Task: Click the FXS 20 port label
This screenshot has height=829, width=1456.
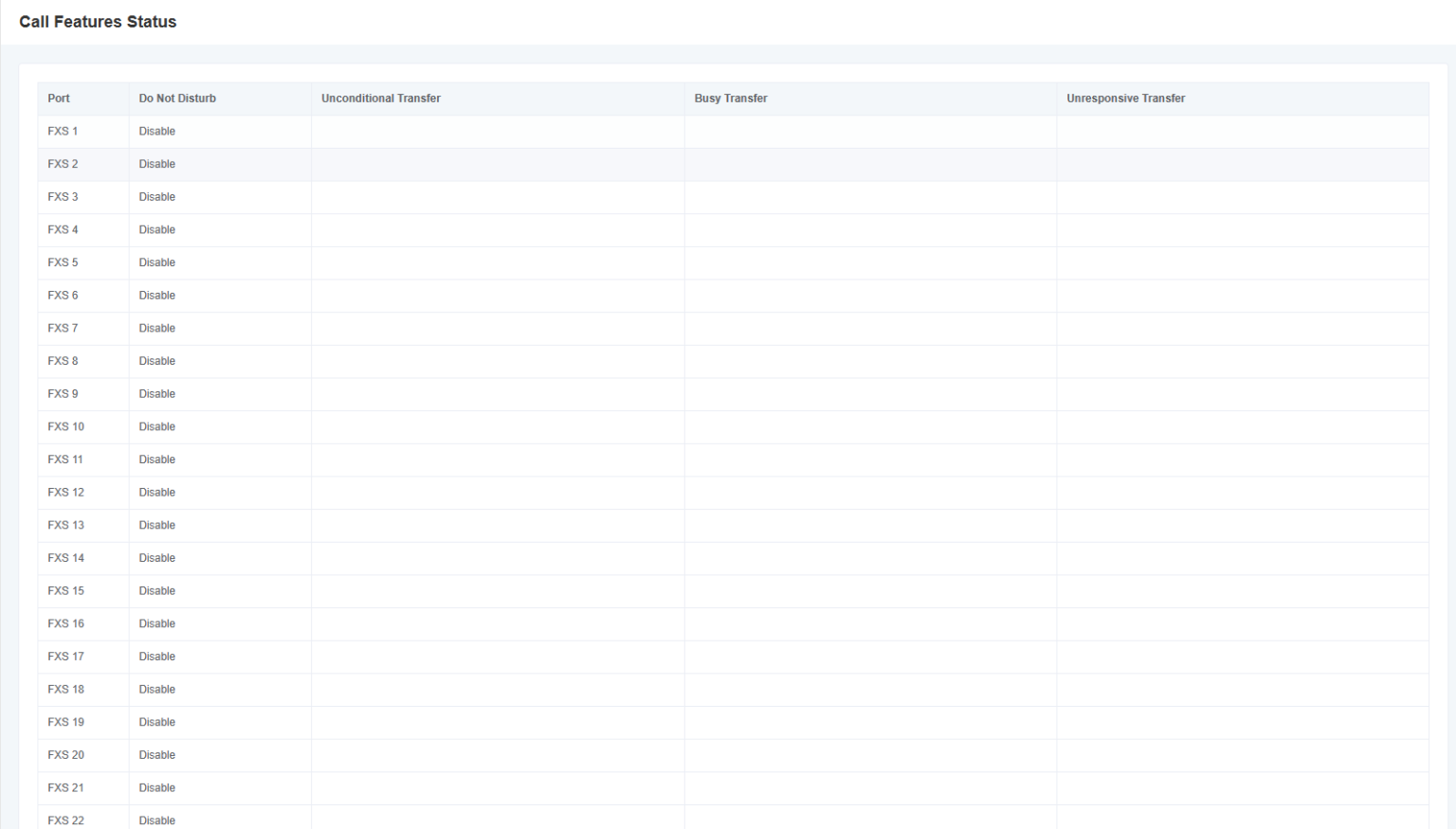Action: coord(65,755)
